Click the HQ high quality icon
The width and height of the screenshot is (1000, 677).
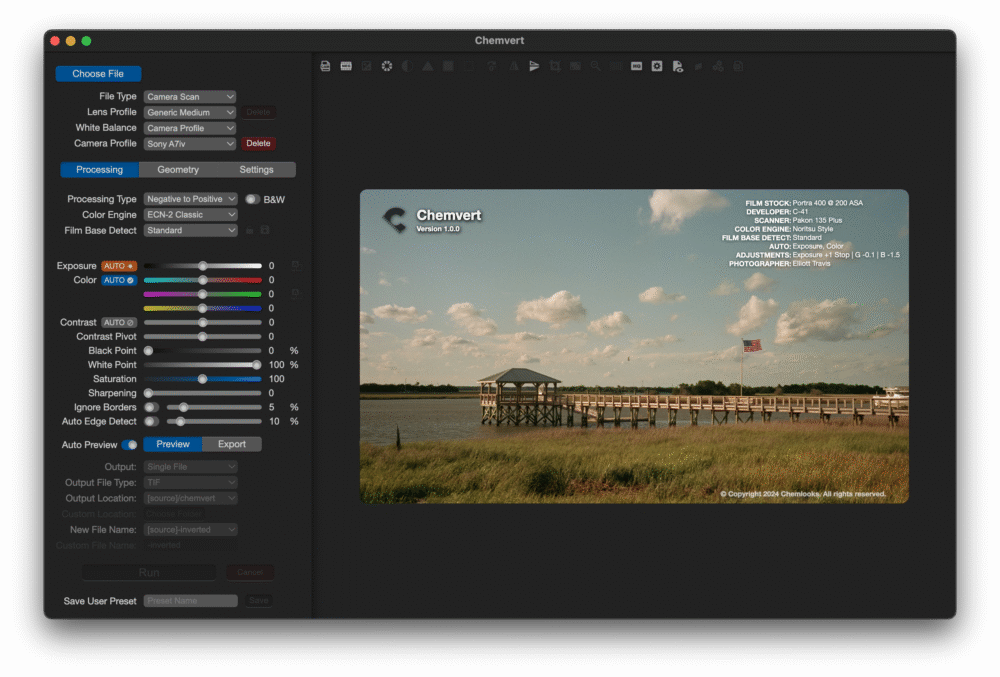(636, 66)
